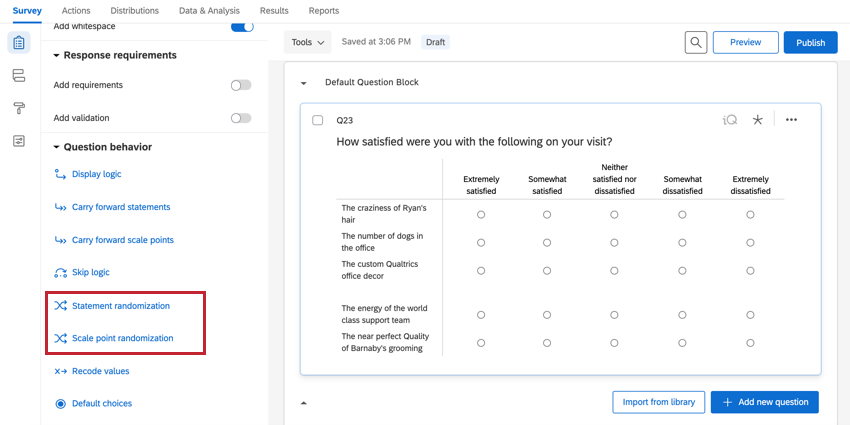The image size is (850, 425).
Task: Check the Q23 question checkbox
Action: (x=318, y=120)
